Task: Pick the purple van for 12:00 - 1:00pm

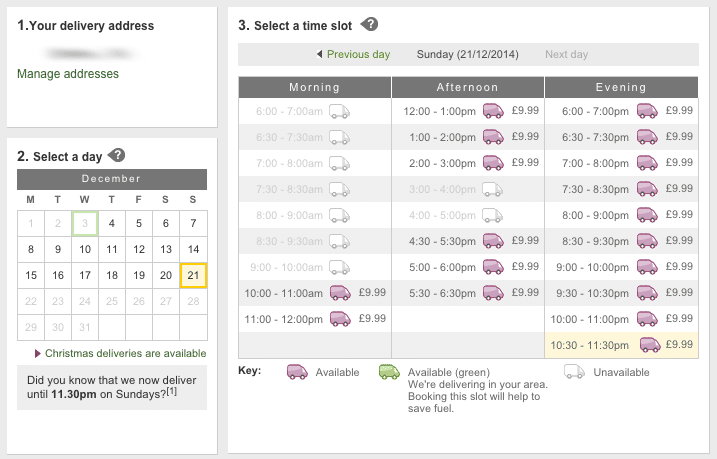Action: coord(493,111)
